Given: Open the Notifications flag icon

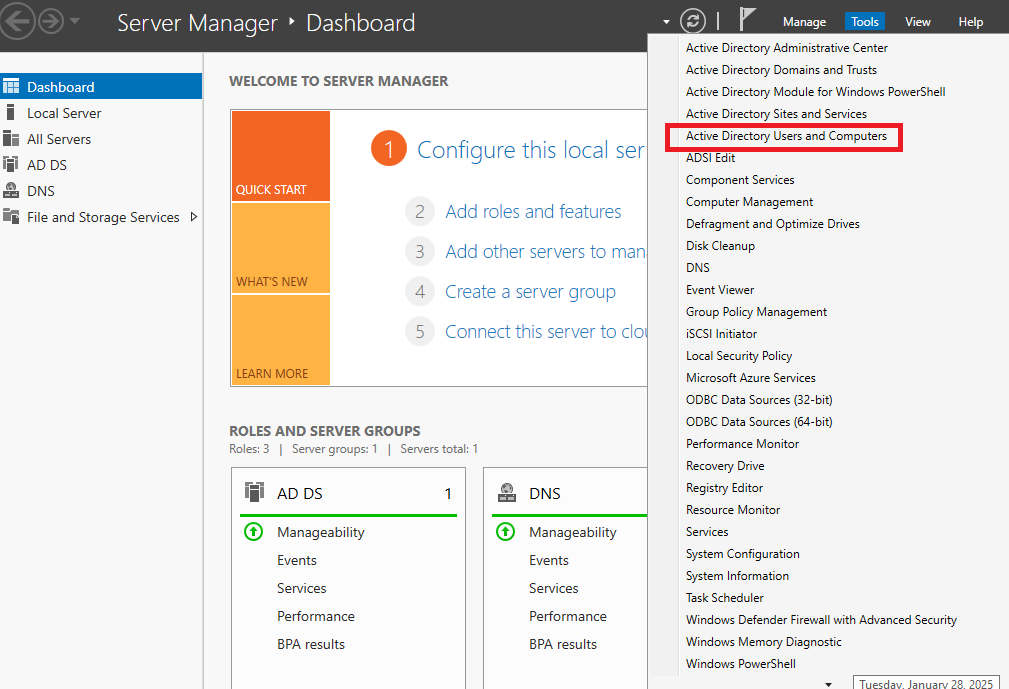Looking at the screenshot, I should pyautogui.click(x=747, y=20).
